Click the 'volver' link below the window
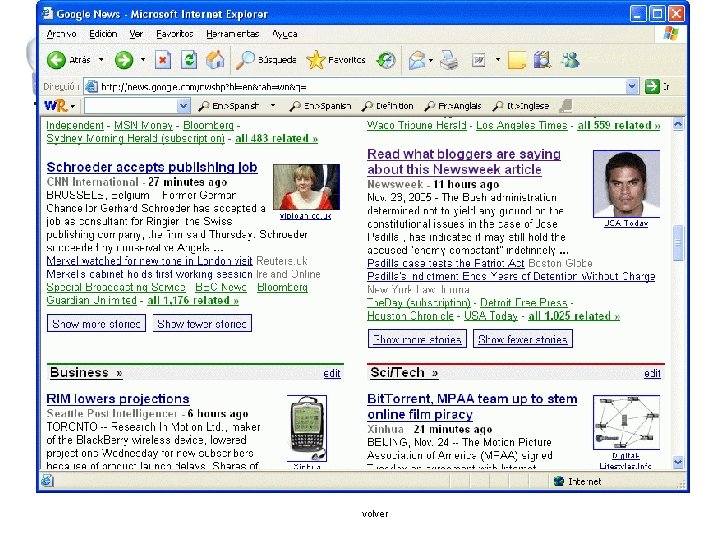This screenshot has height=540, width=720. click(x=375, y=514)
